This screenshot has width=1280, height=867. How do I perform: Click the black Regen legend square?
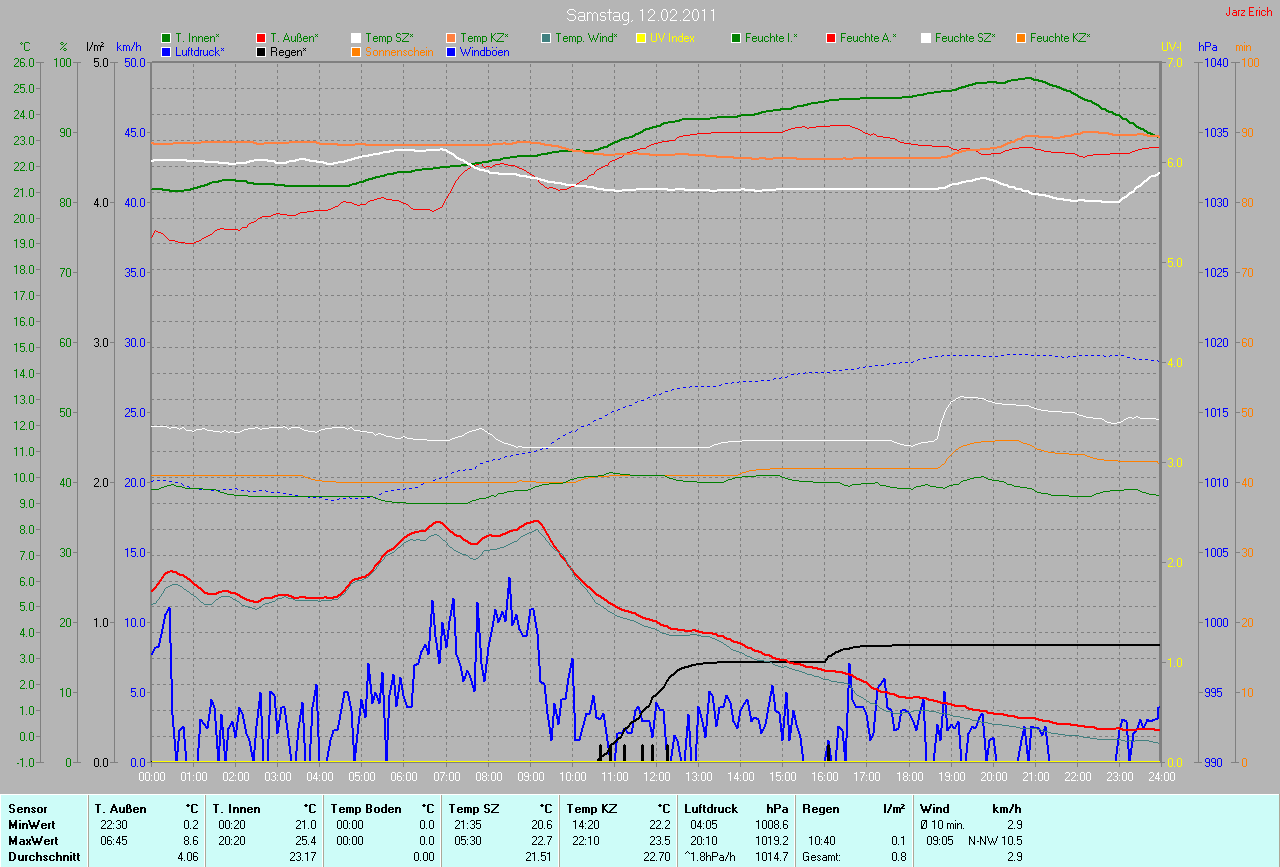[262, 51]
